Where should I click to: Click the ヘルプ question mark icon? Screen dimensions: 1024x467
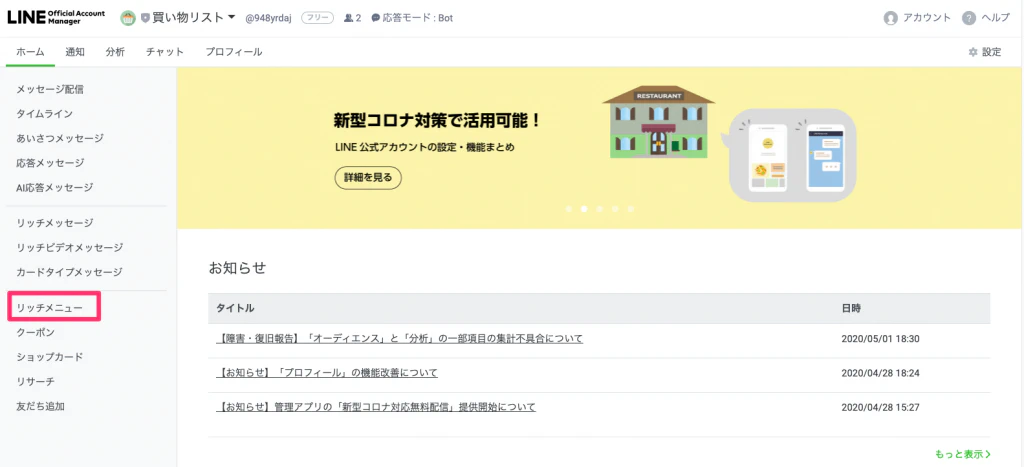click(969, 18)
